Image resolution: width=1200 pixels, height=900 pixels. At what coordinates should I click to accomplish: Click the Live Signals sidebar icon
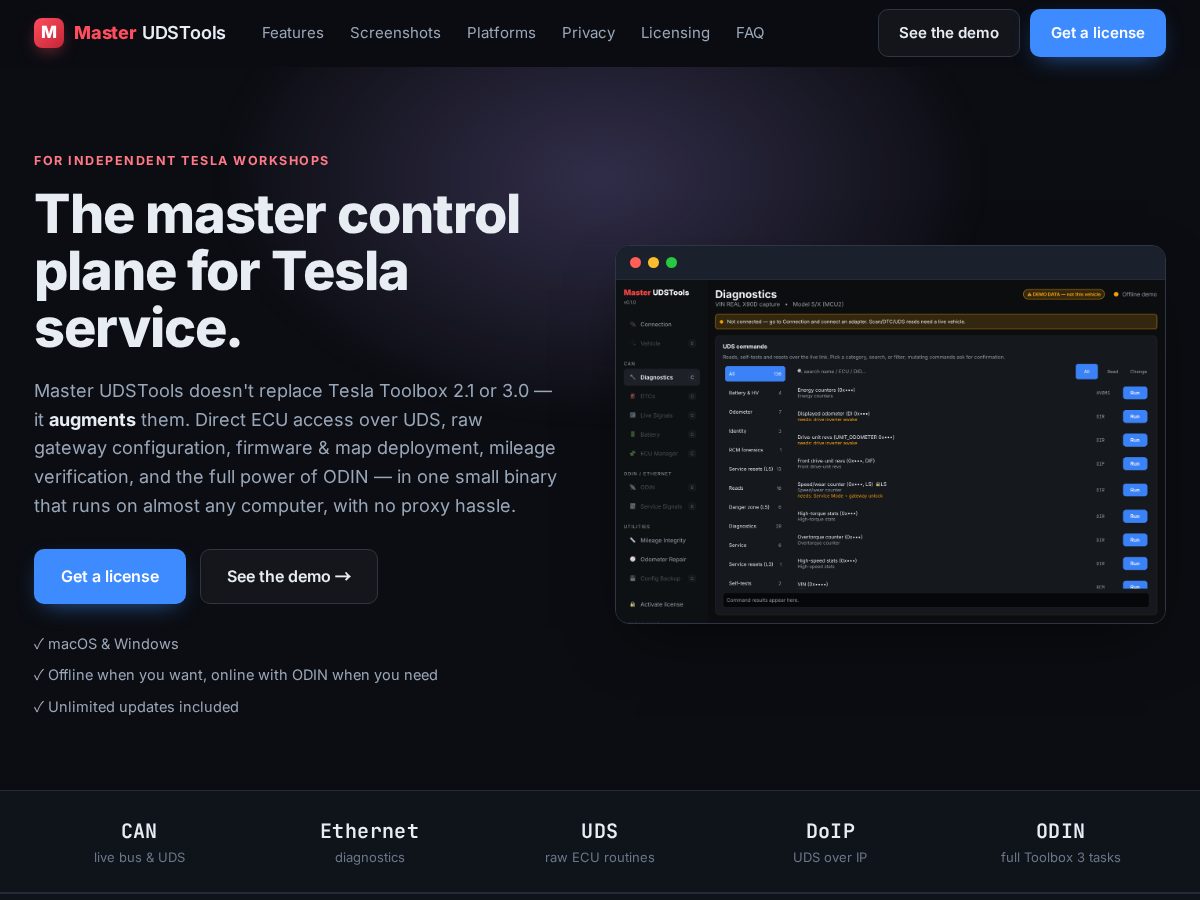pyautogui.click(x=632, y=415)
